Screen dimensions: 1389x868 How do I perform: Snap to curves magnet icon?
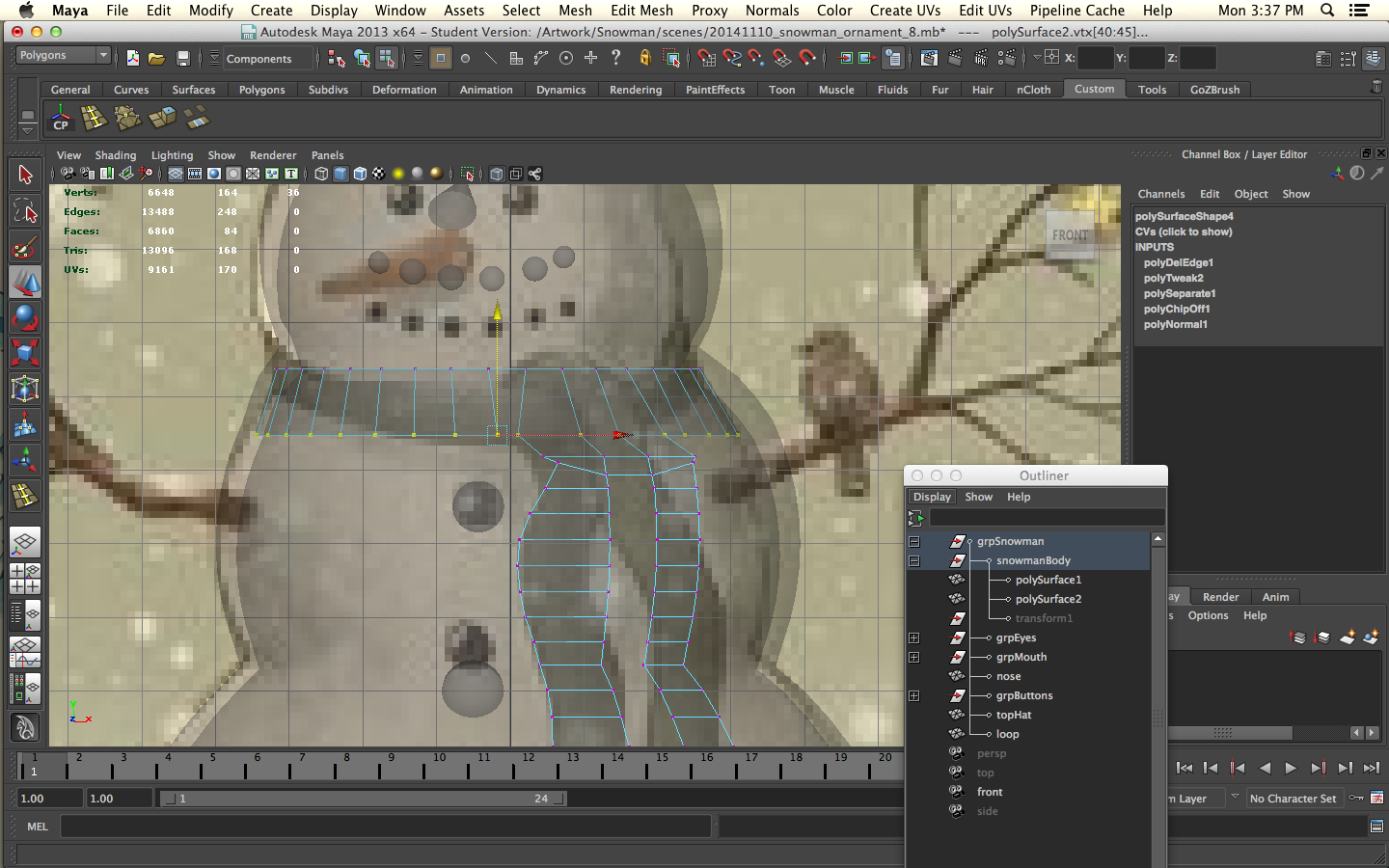[732, 59]
